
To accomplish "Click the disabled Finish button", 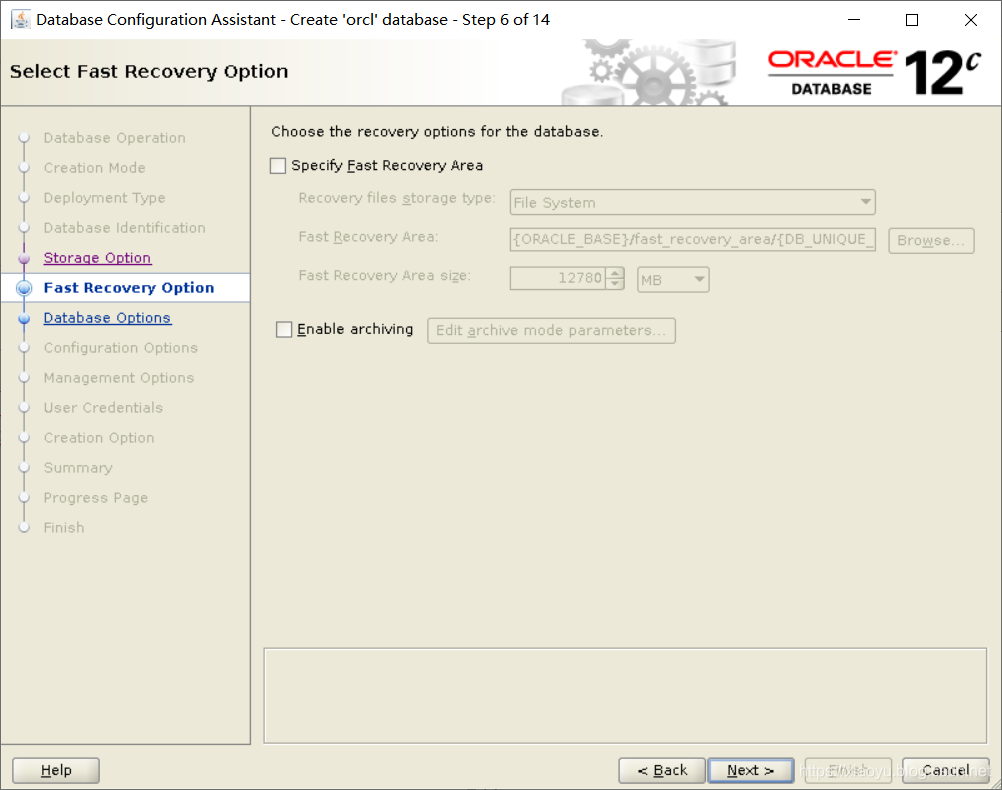I will [848, 770].
